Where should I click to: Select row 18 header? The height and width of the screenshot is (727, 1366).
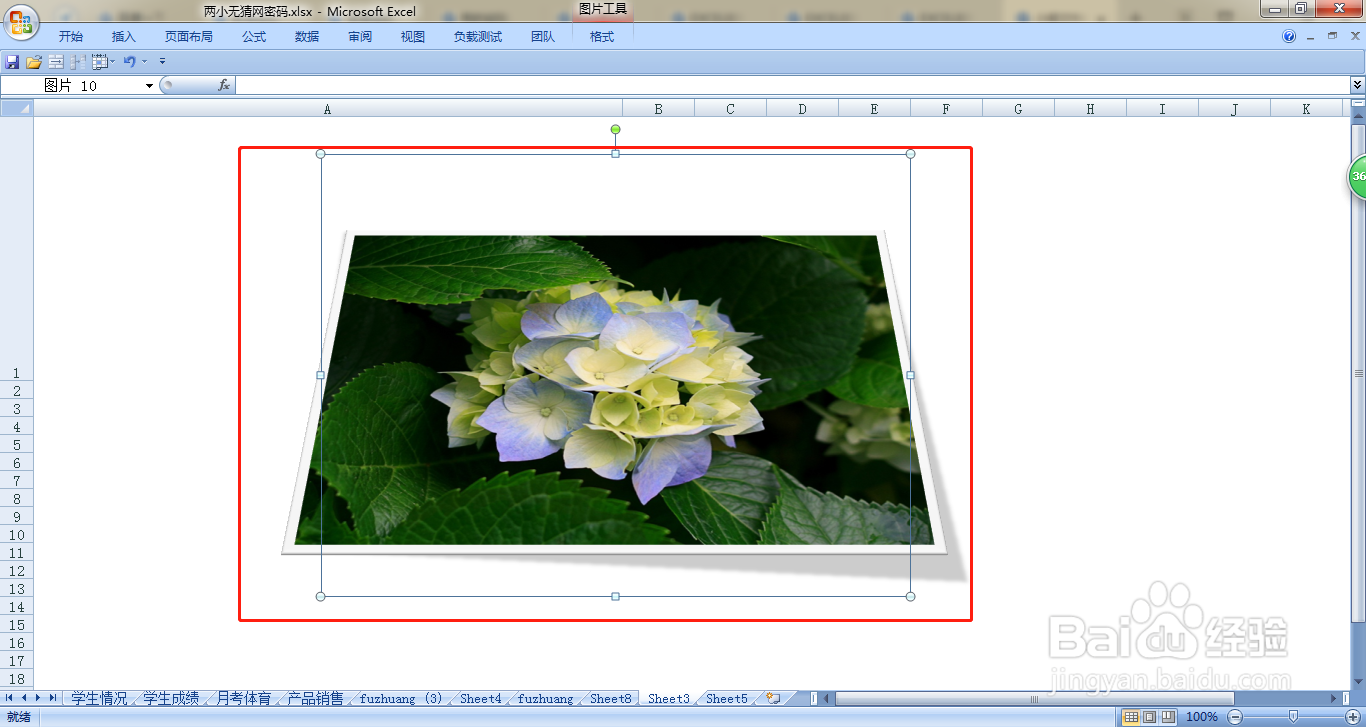[x=16, y=679]
